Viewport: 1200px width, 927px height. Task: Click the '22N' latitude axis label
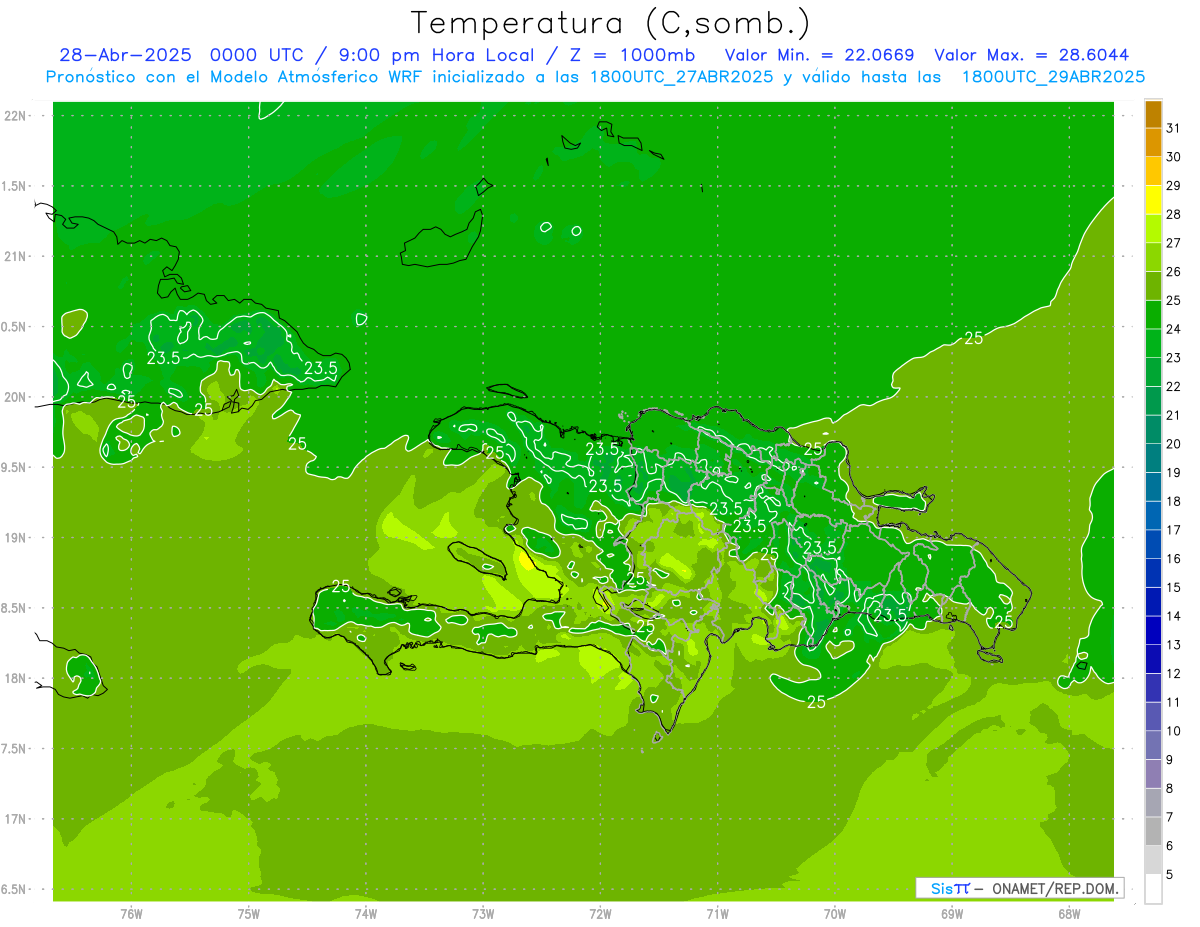click(14, 116)
